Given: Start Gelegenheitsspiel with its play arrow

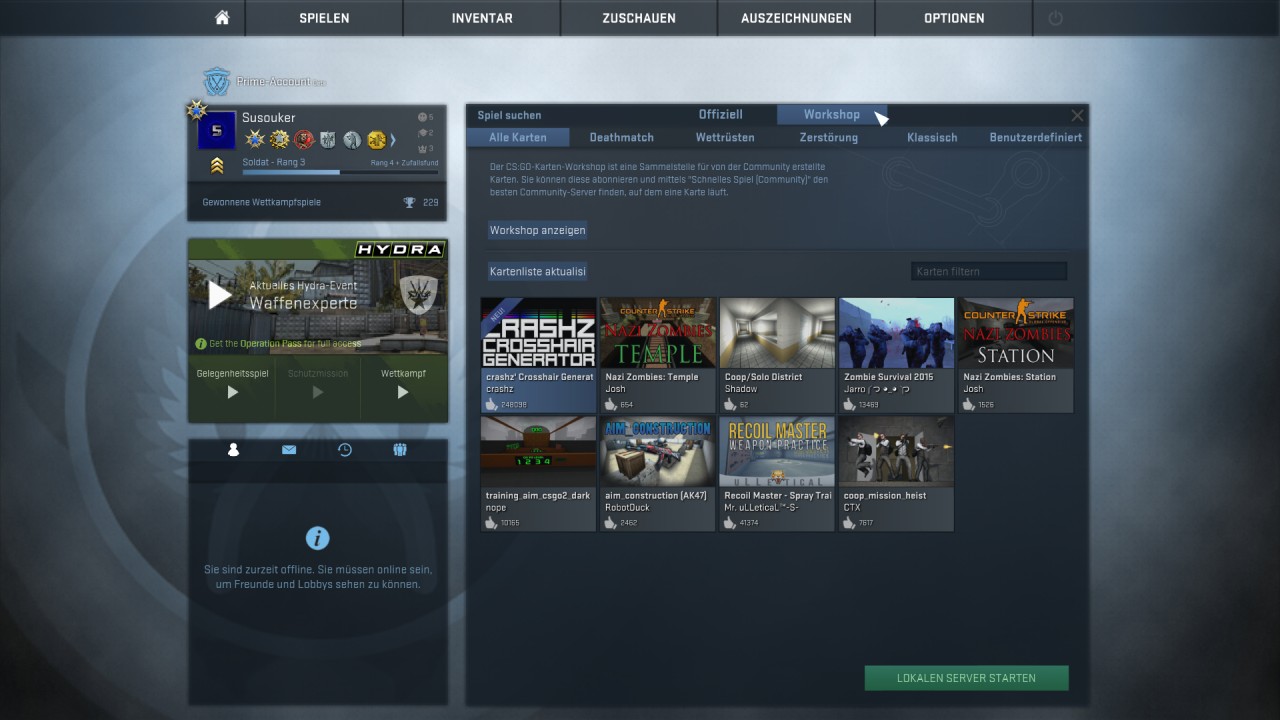Looking at the screenshot, I should [x=232, y=393].
